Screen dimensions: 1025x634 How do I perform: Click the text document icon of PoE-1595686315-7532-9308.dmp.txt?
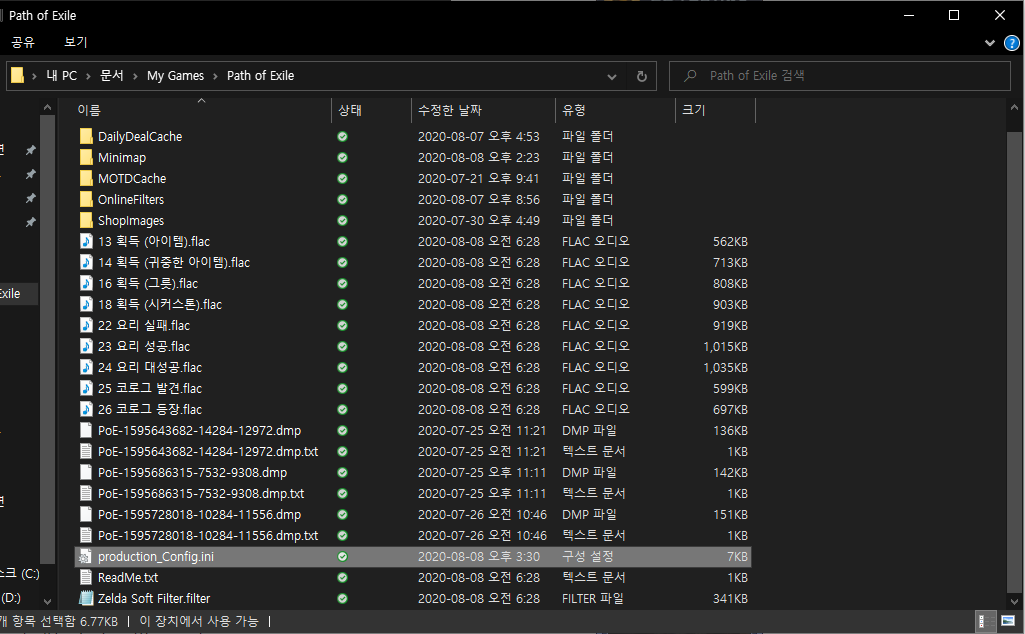click(86, 493)
